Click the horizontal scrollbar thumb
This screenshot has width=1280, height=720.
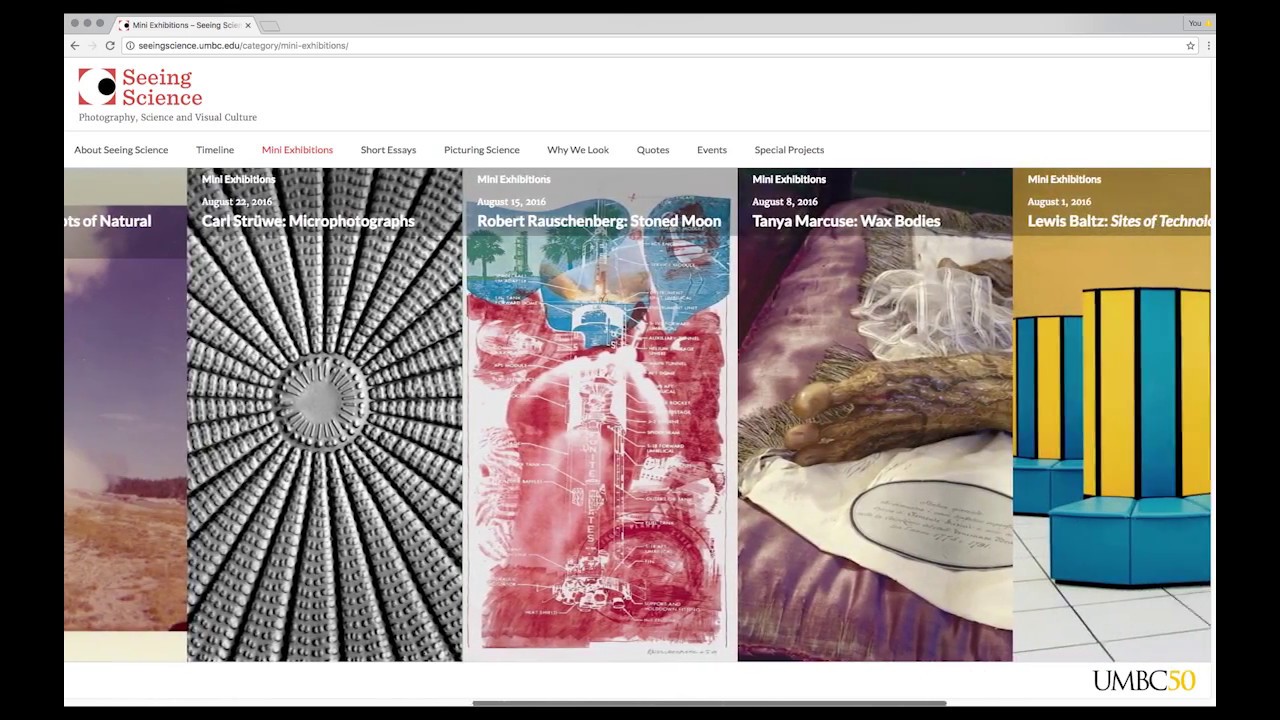click(x=709, y=703)
